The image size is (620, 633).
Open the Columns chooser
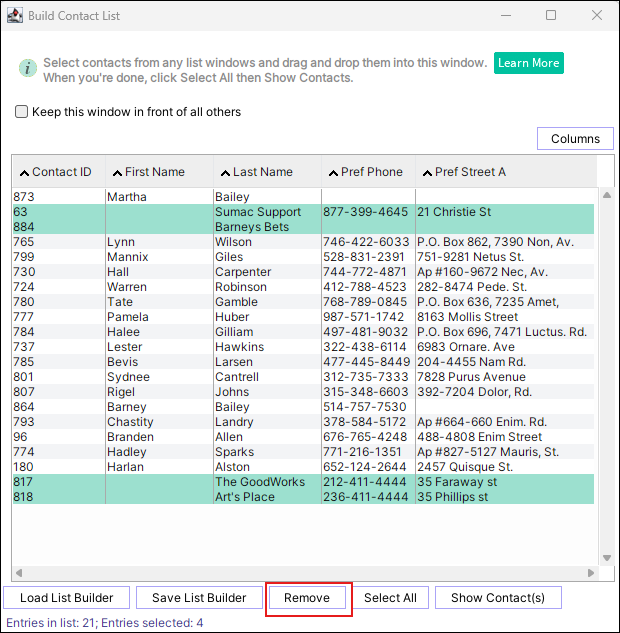575,139
